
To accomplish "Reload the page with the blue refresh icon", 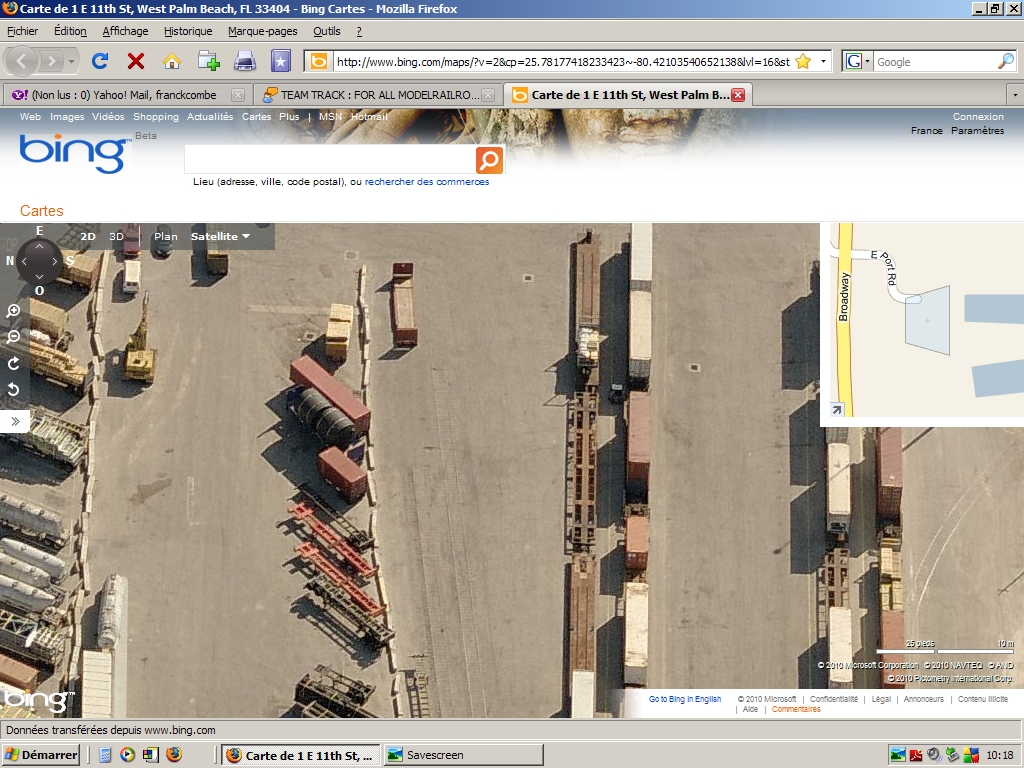I will [100, 61].
